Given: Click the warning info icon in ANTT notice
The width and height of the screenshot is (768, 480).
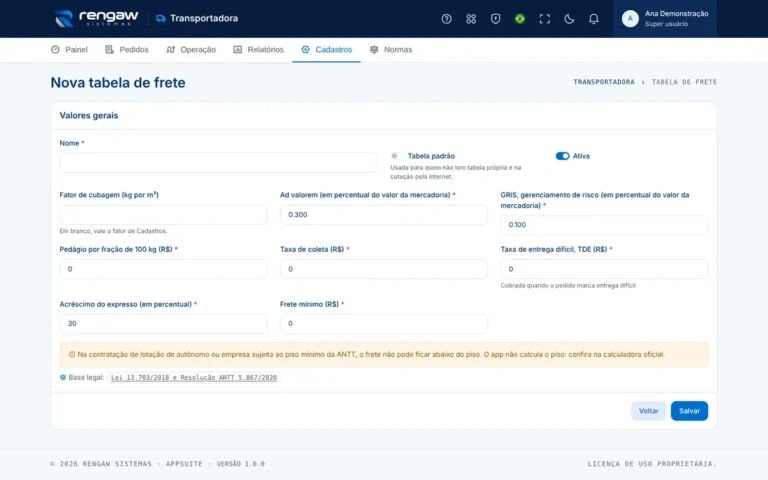Looking at the screenshot, I should point(72,354).
